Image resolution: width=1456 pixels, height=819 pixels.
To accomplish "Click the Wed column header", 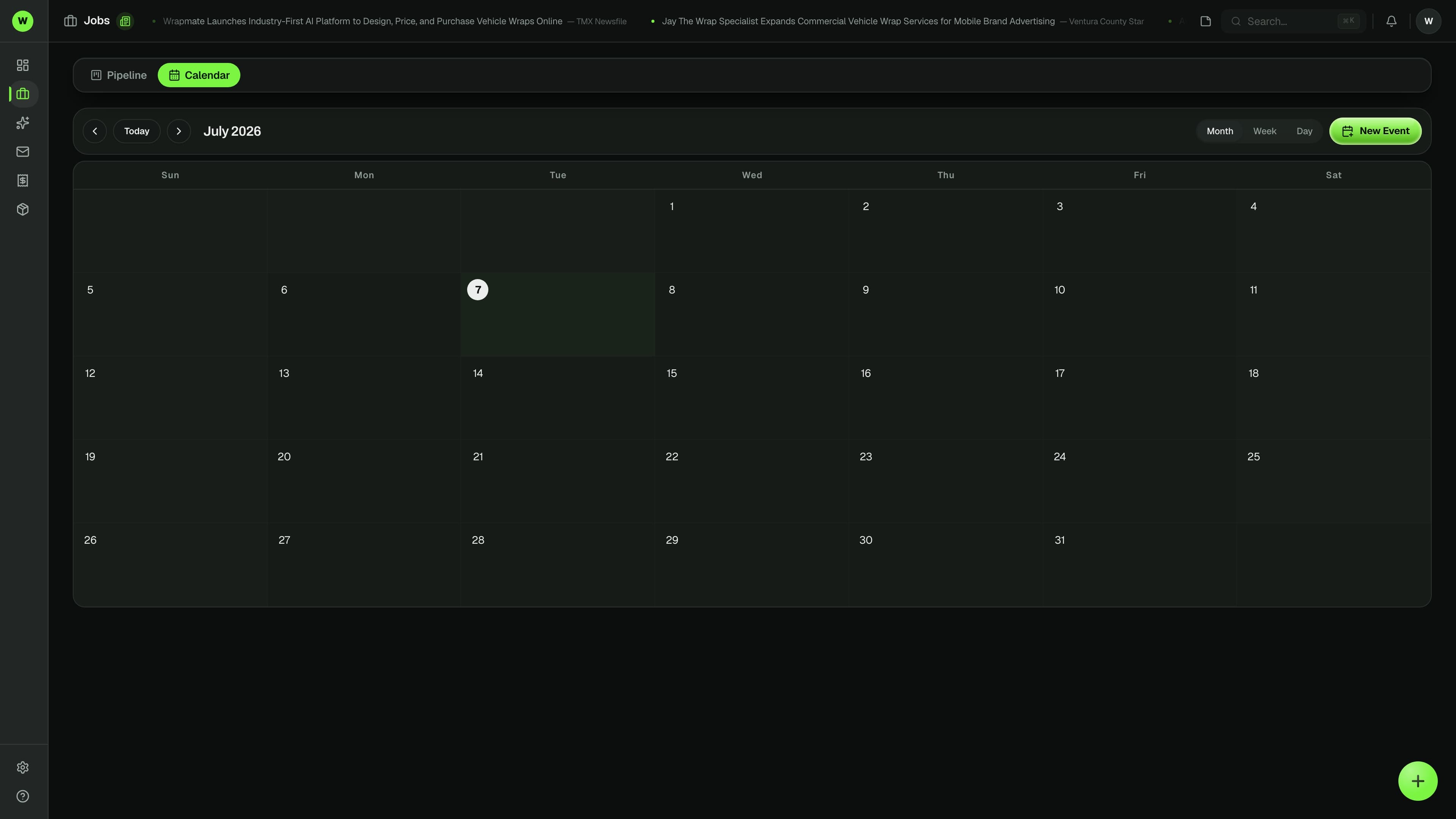I will click(752, 175).
